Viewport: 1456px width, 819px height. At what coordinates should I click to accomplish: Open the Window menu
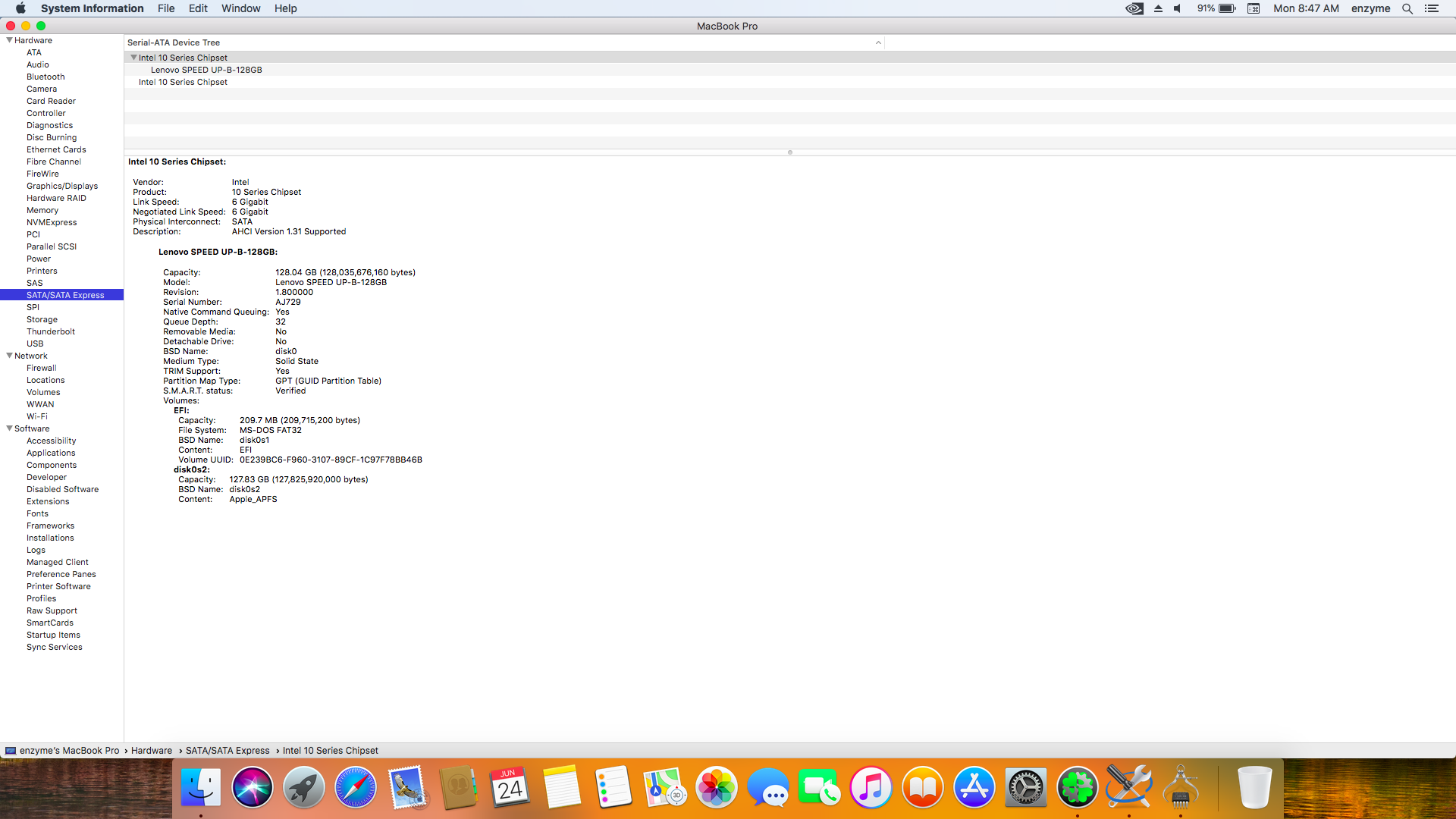[240, 8]
